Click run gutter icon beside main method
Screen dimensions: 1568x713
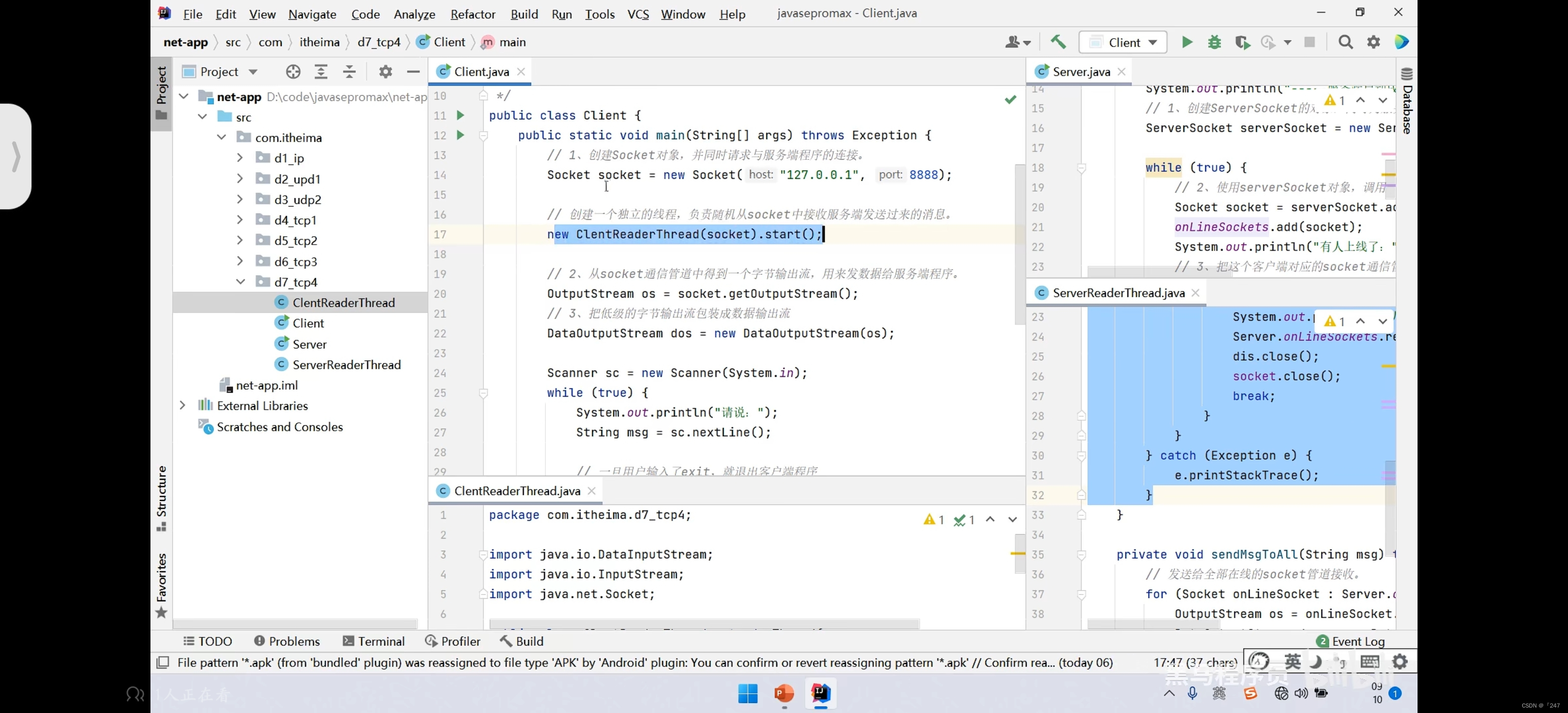click(x=461, y=135)
